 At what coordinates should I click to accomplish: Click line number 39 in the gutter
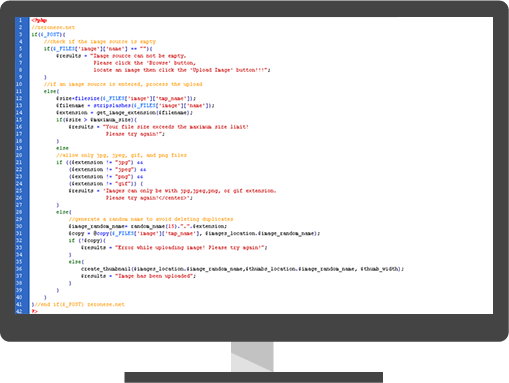tap(19, 290)
